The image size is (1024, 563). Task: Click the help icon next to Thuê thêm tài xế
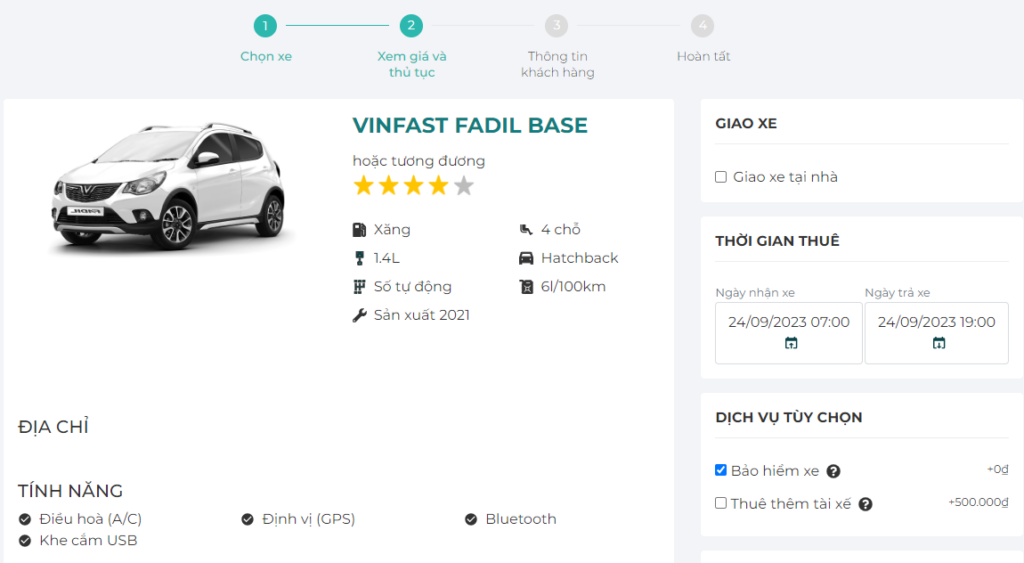865,504
